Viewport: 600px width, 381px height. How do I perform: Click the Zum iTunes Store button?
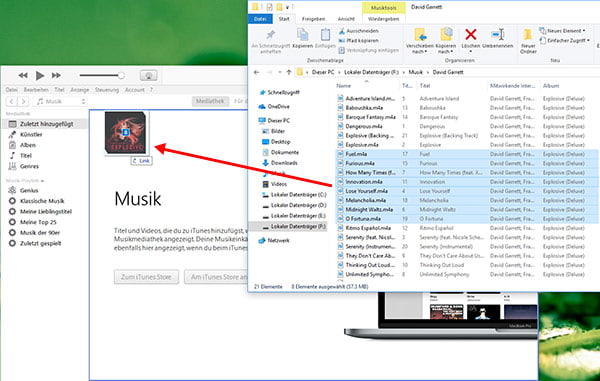coord(146,277)
